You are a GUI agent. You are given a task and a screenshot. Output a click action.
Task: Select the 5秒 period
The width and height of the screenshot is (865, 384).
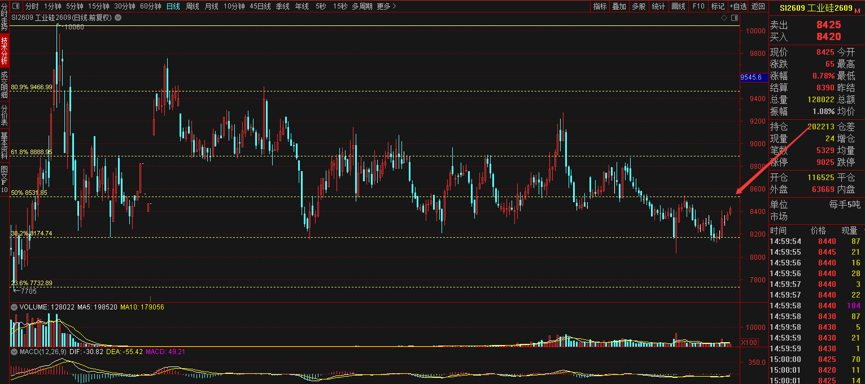coord(321,7)
